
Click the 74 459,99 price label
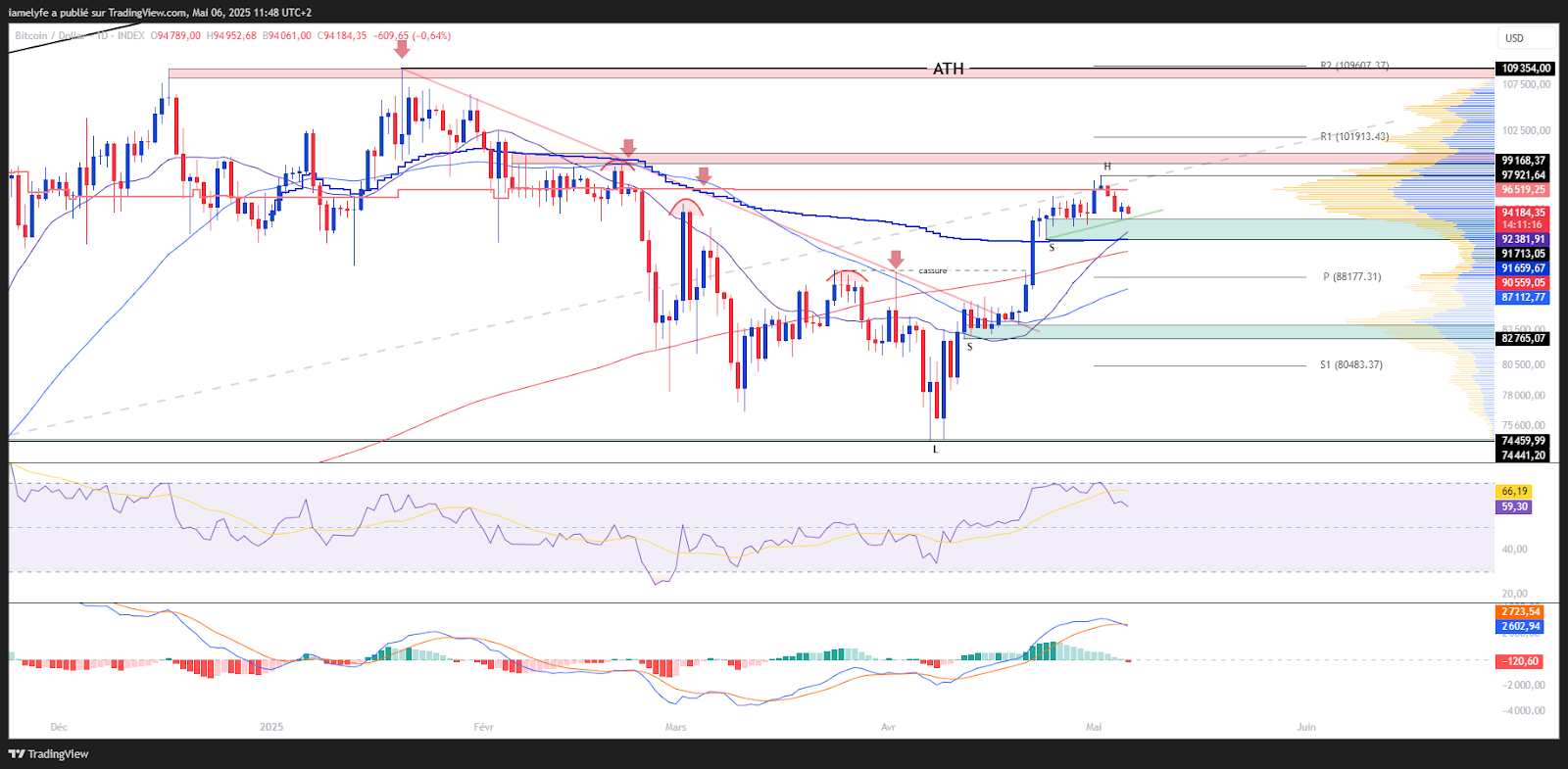click(1524, 441)
